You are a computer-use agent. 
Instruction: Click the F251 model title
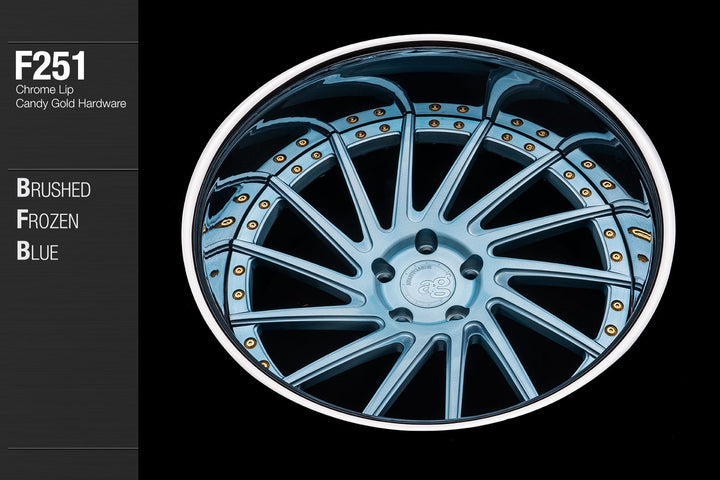click(50, 68)
